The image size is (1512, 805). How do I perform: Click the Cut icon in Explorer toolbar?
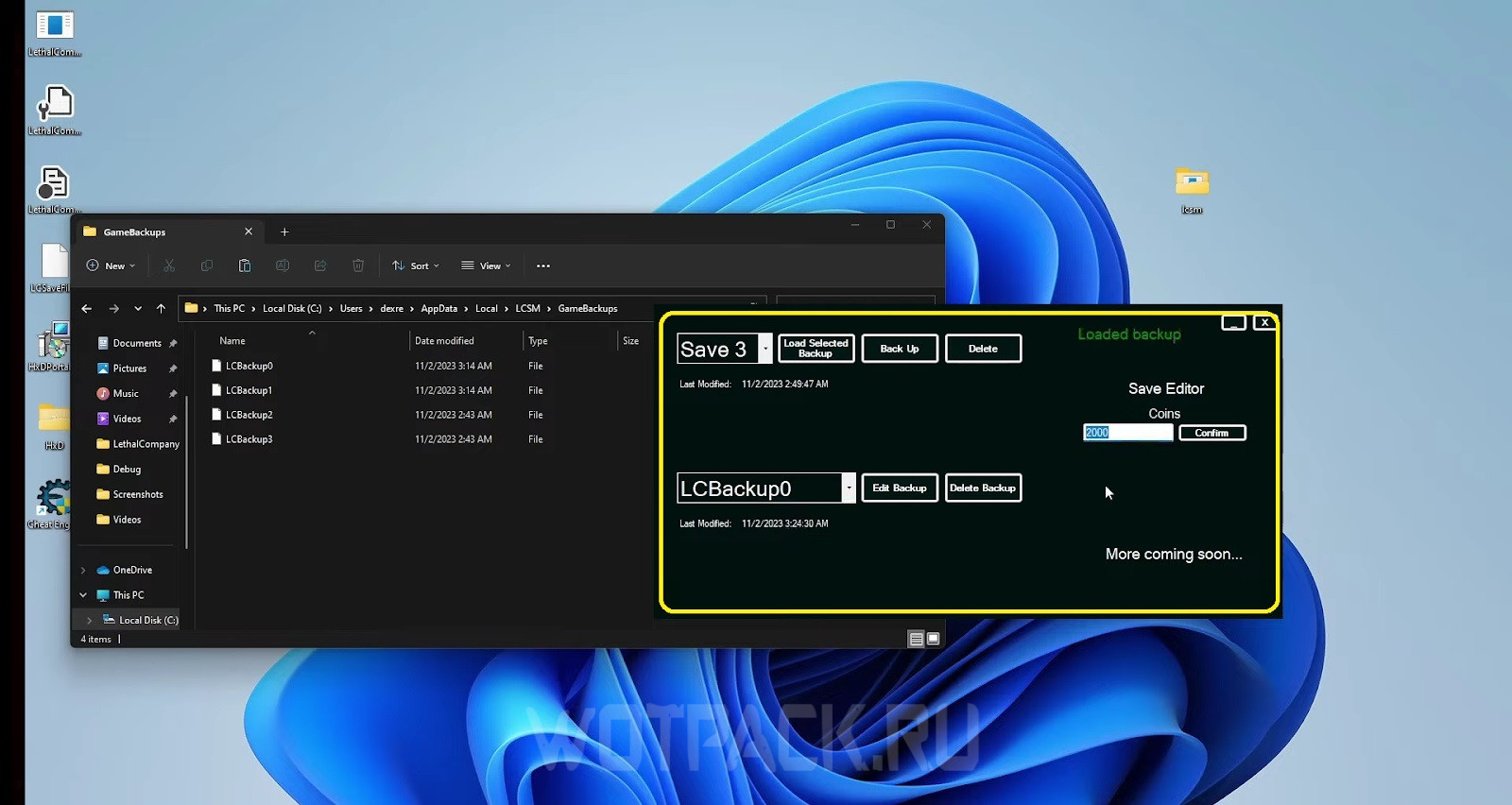pyautogui.click(x=169, y=265)
